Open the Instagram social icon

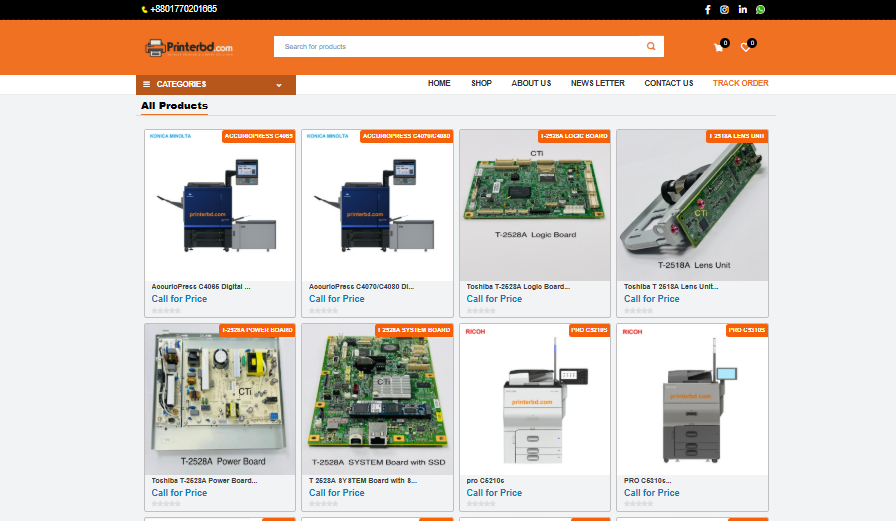tap(725, 9)
